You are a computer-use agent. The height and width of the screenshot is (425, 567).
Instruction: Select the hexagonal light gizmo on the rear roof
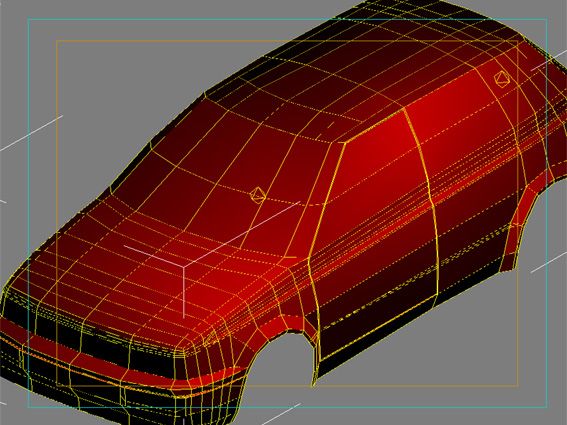(502, 79)
